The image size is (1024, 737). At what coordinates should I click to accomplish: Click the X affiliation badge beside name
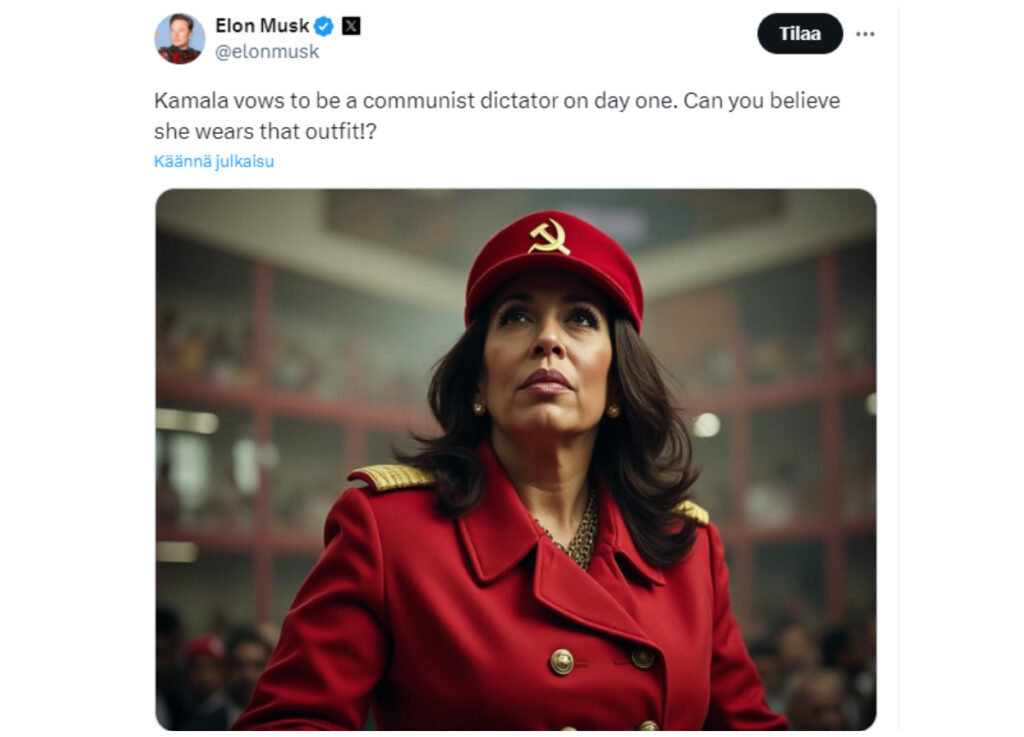coord(351,26)
